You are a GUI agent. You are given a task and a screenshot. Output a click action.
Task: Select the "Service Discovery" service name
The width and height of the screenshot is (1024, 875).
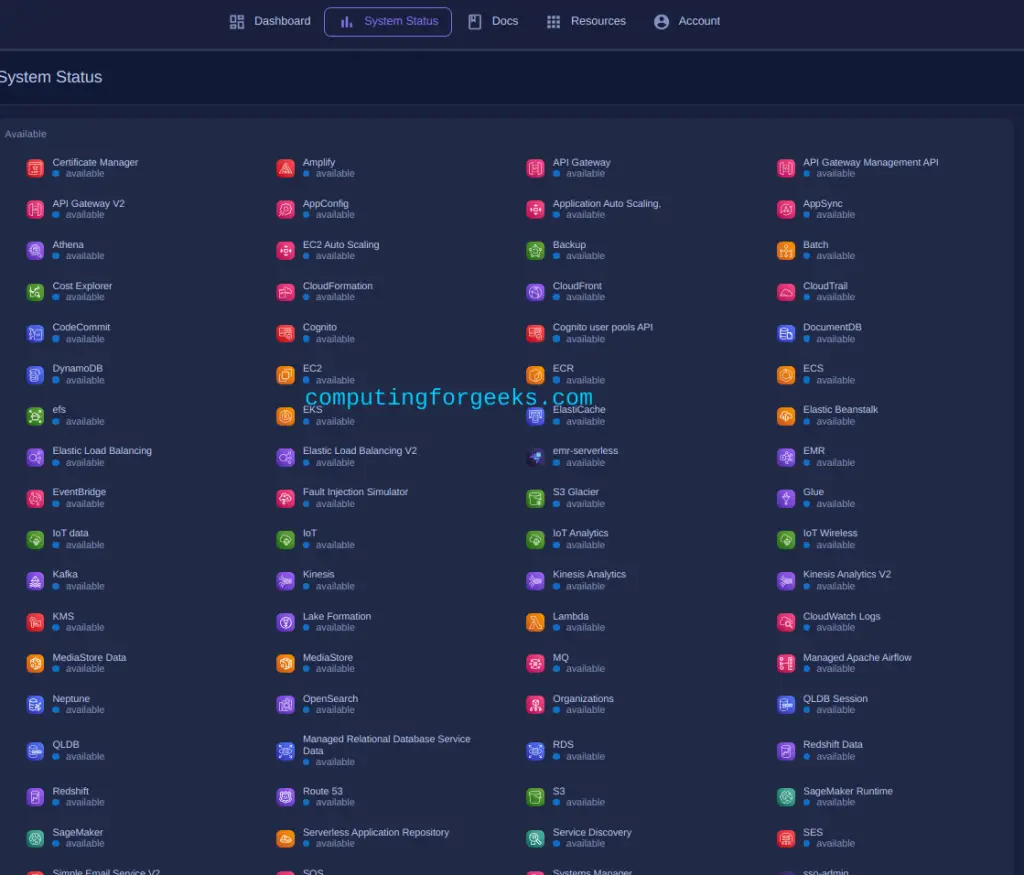click(x=592, y=833)
